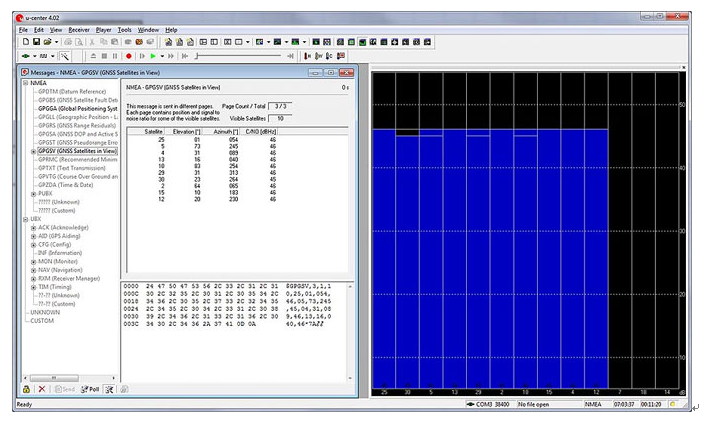Select GPGGA (Global Positioning) message in tree

(78, 109)
